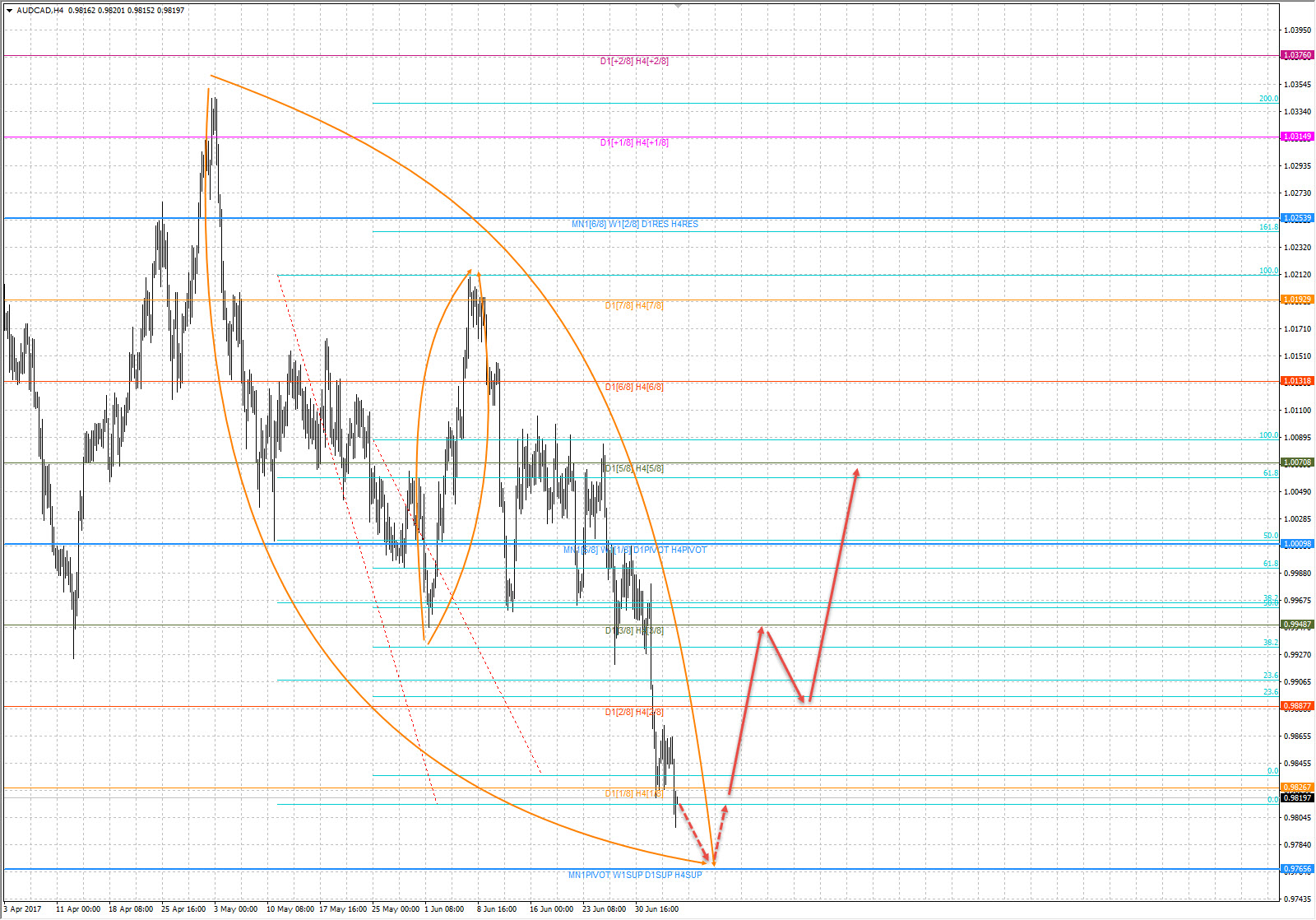Select the D1[+1/8] H4[+1/8] magenta label

tap(634, 142)
